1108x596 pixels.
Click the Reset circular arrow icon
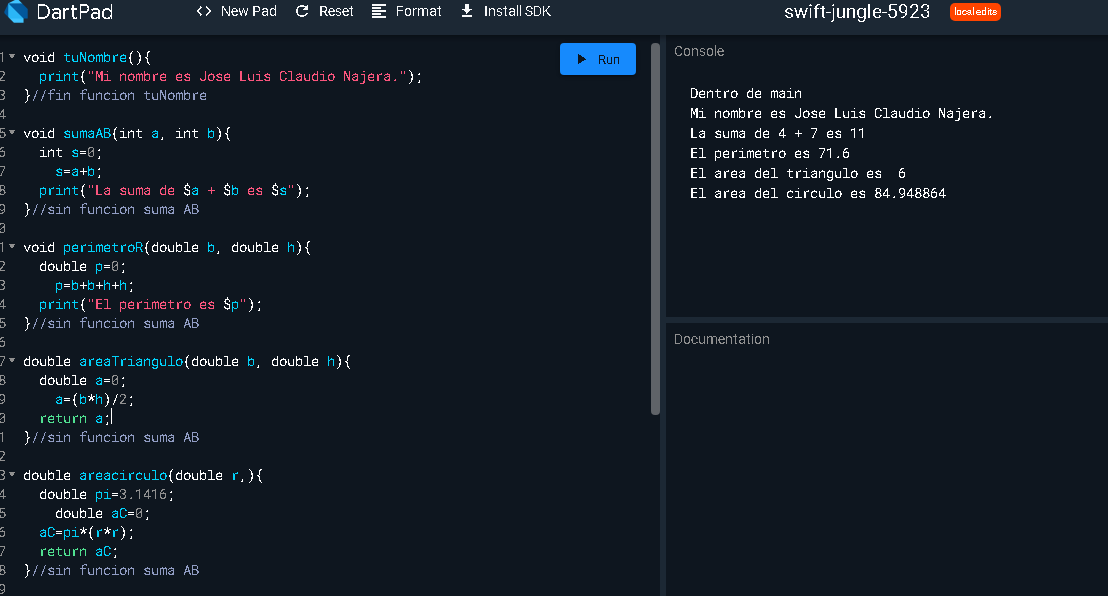click(302, 11)
